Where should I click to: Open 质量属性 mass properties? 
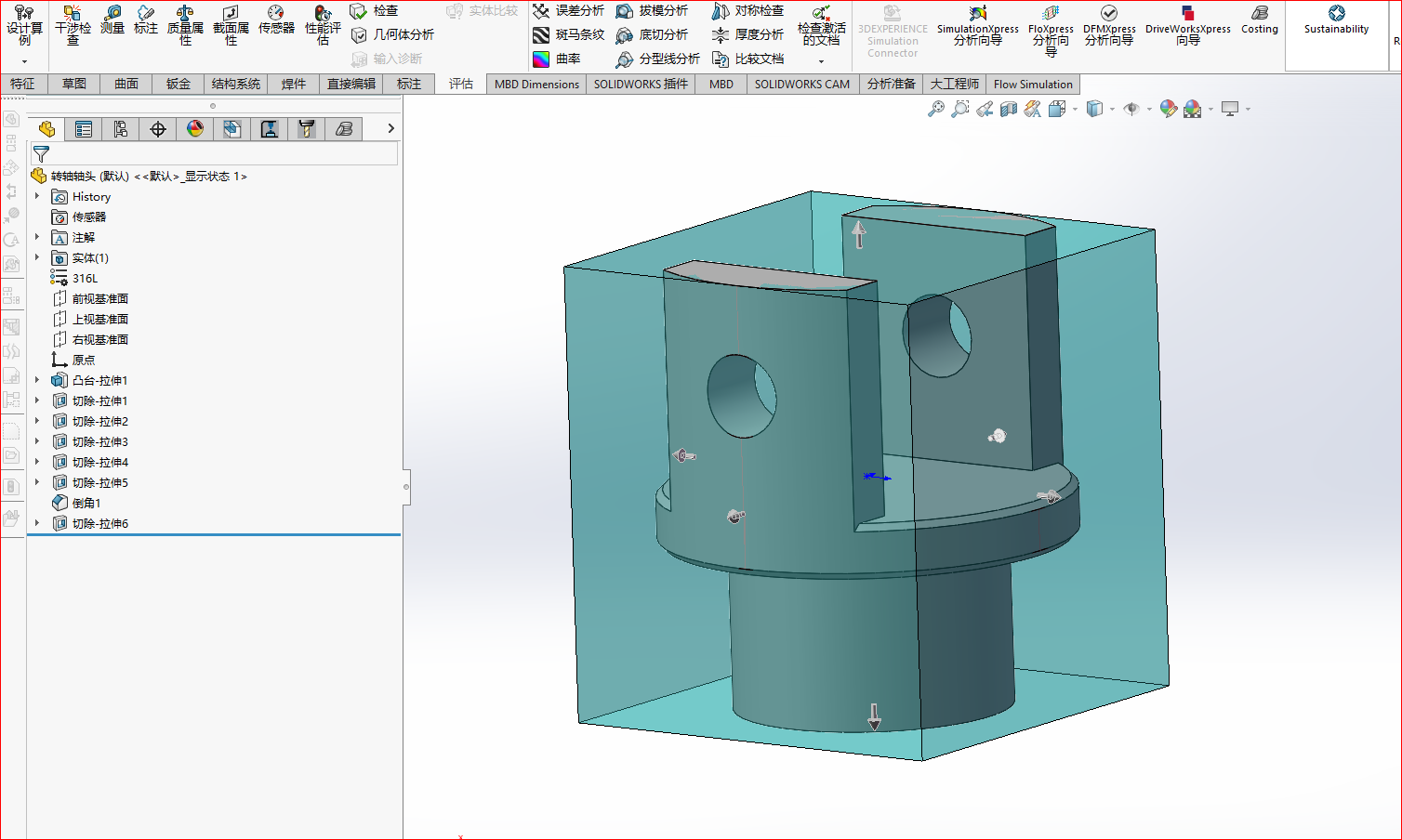tap(185, 25)
